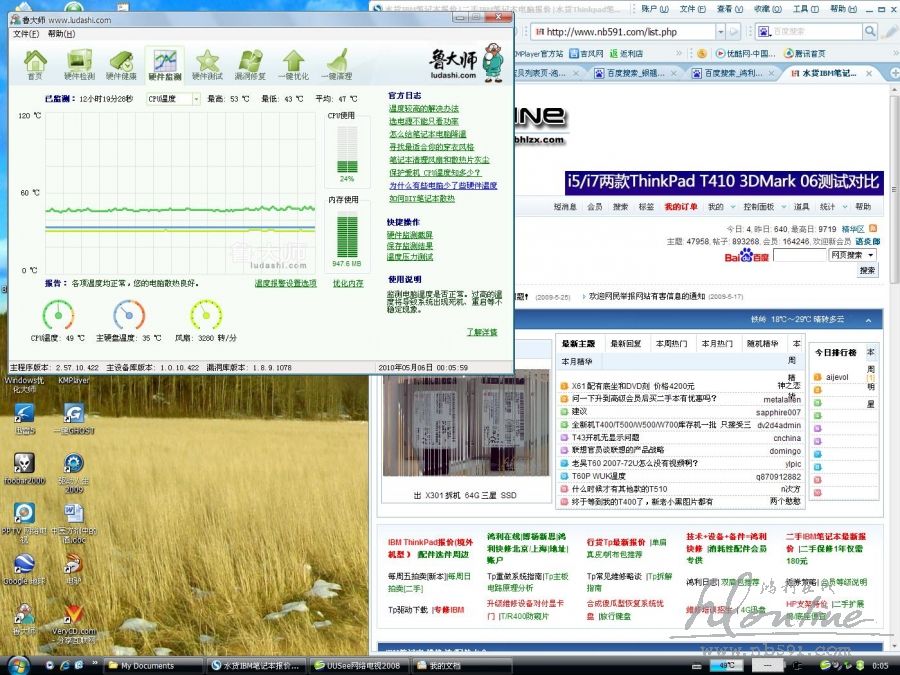Open the 漏洞修复 vulnerability repair icon
This screenshot has width=900, height=675.
click(250, 64)
